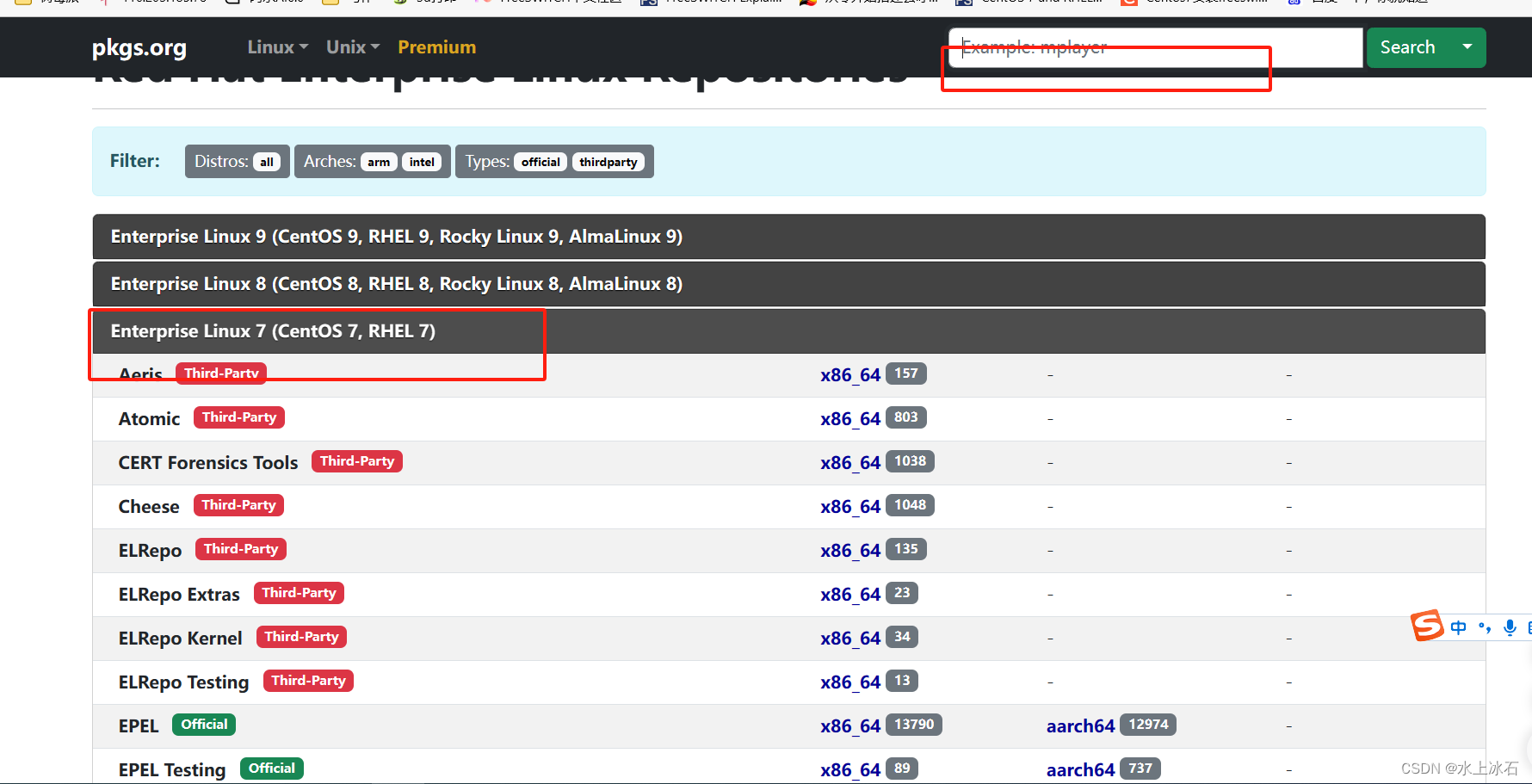Viewport: 1532px width, 784px height.
Task: Open the Search options dropdown arrow
Action: 1467,47
